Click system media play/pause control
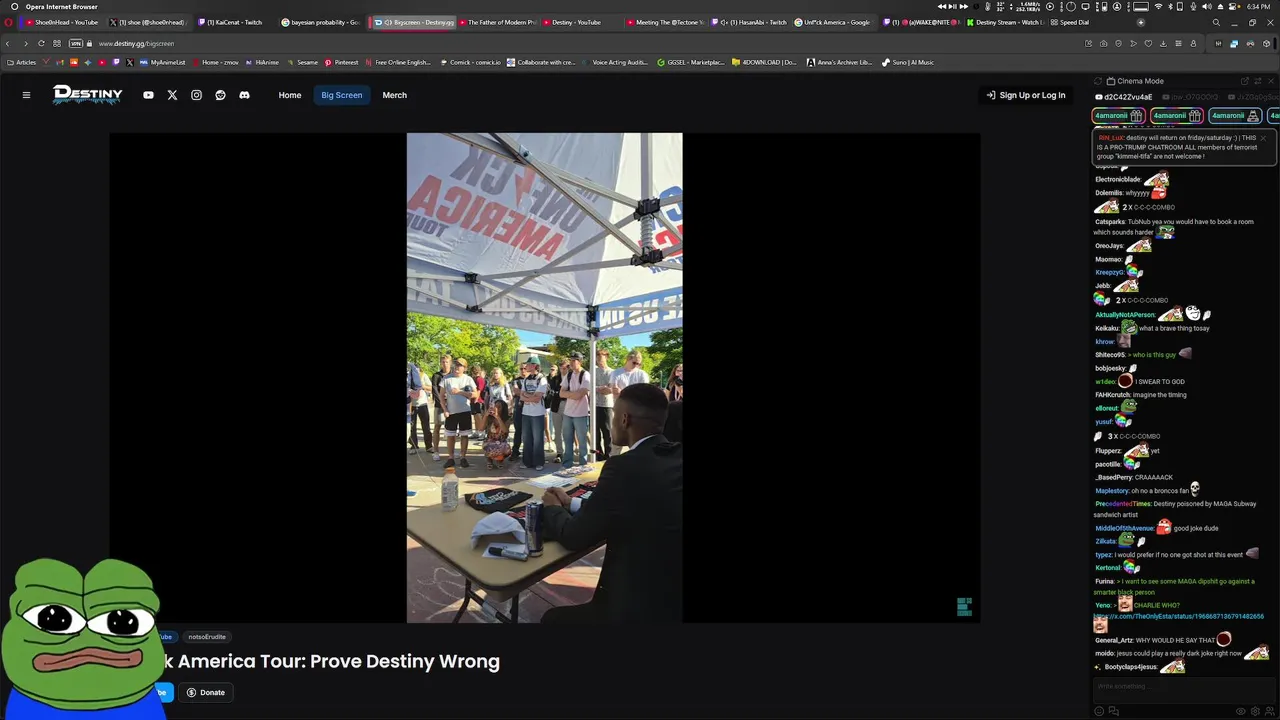This screenshot has height=720, width=1280. coord(953,6)
